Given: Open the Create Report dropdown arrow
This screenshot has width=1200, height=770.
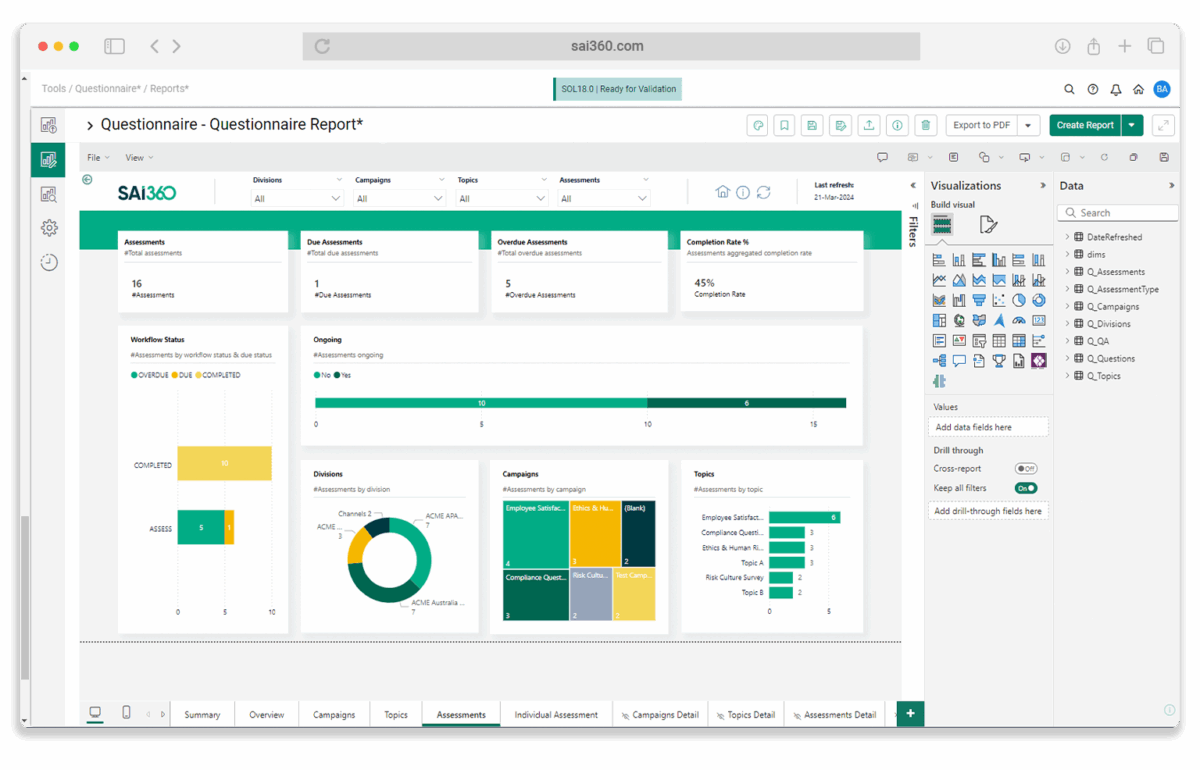Looking at the screenshot, I should coord(1132,125).
